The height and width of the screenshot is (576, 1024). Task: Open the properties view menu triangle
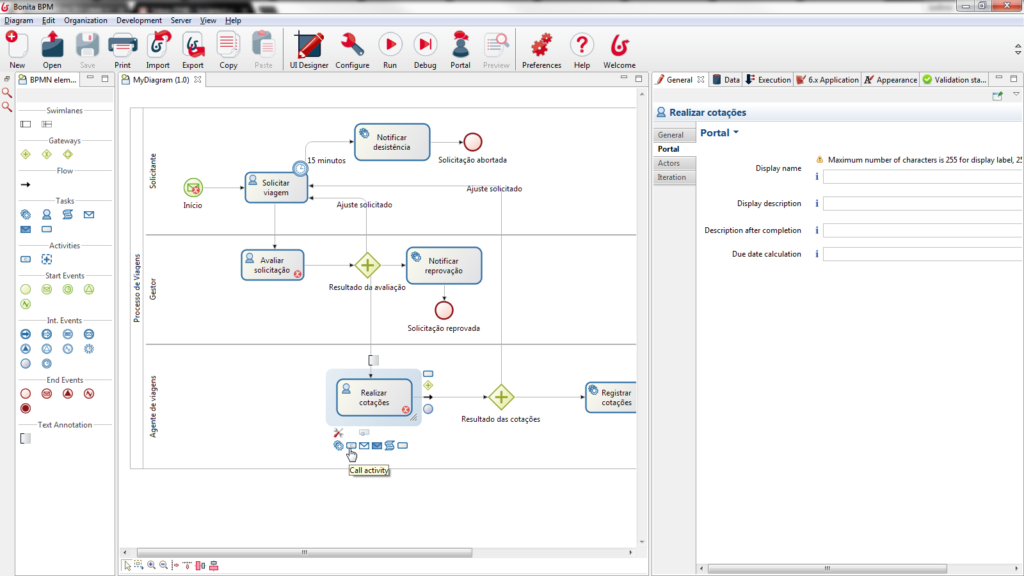click(x=1016, y=95)
